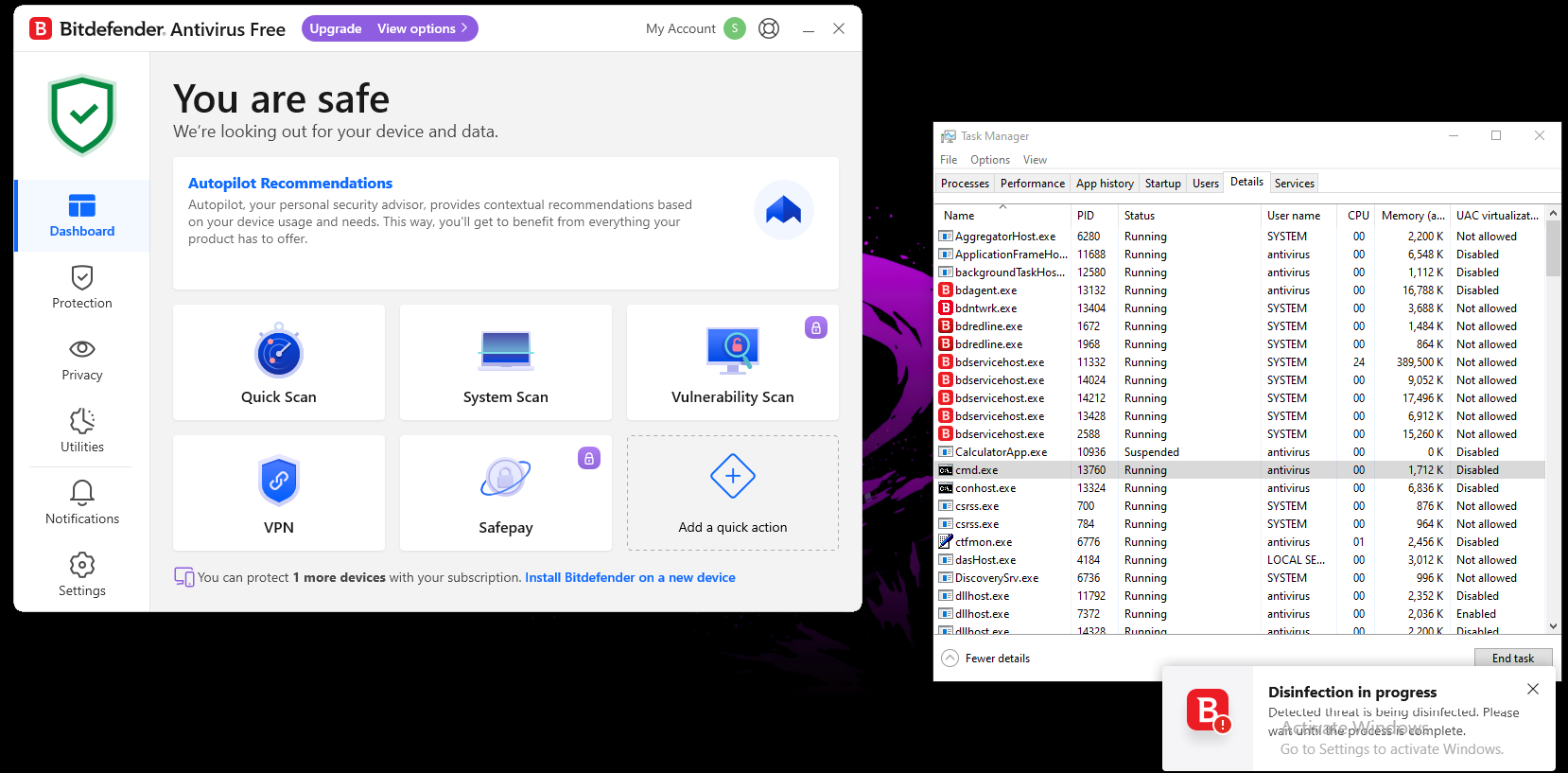Click the lock badge on Vulnerability Scan
Screen dimensions: 1568x773
coord(816,327)
